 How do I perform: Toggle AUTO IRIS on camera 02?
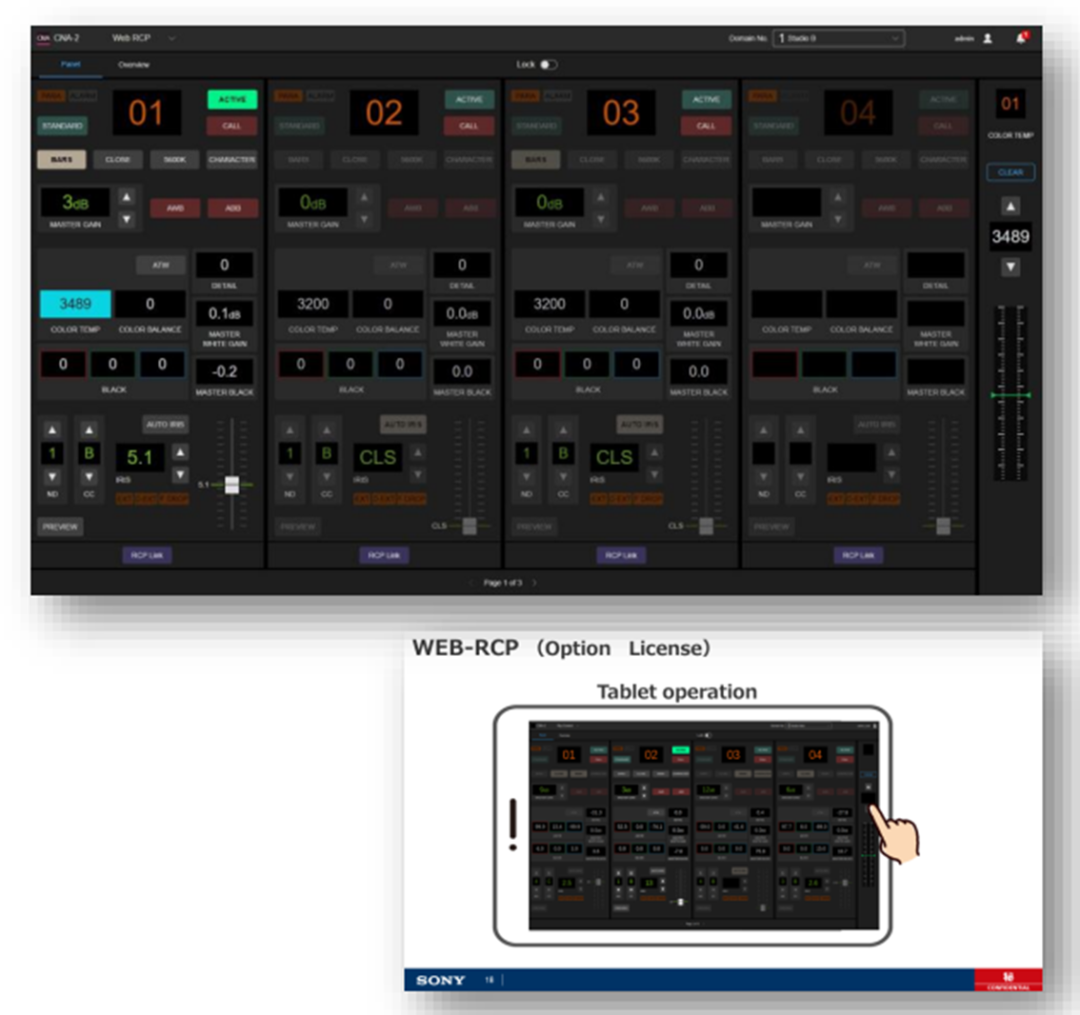(x=403, y=424)
